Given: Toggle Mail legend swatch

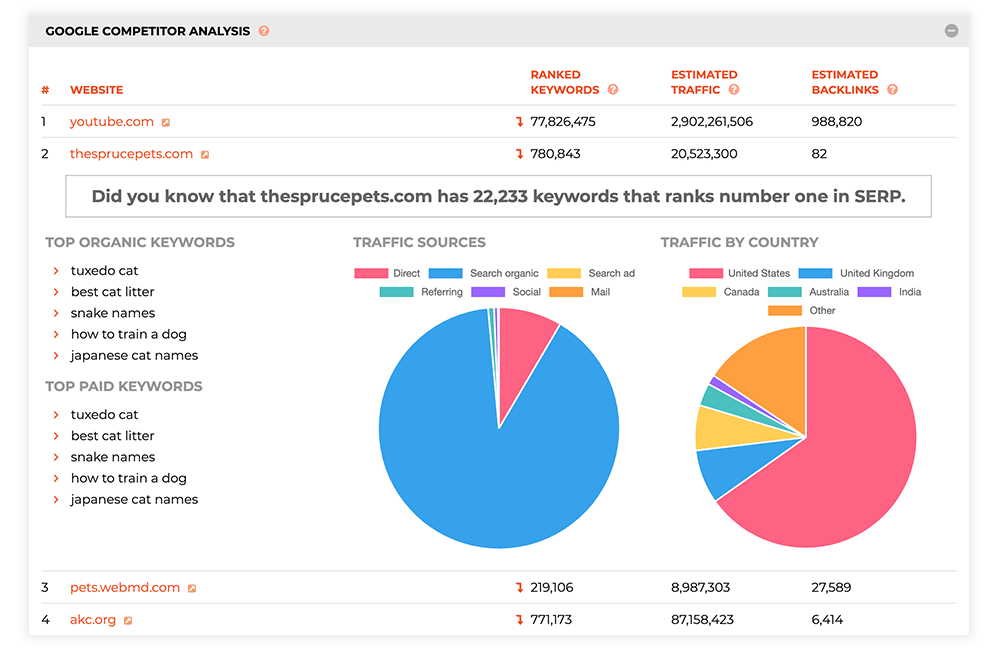Looking at the screenshot, I should 566,292.
